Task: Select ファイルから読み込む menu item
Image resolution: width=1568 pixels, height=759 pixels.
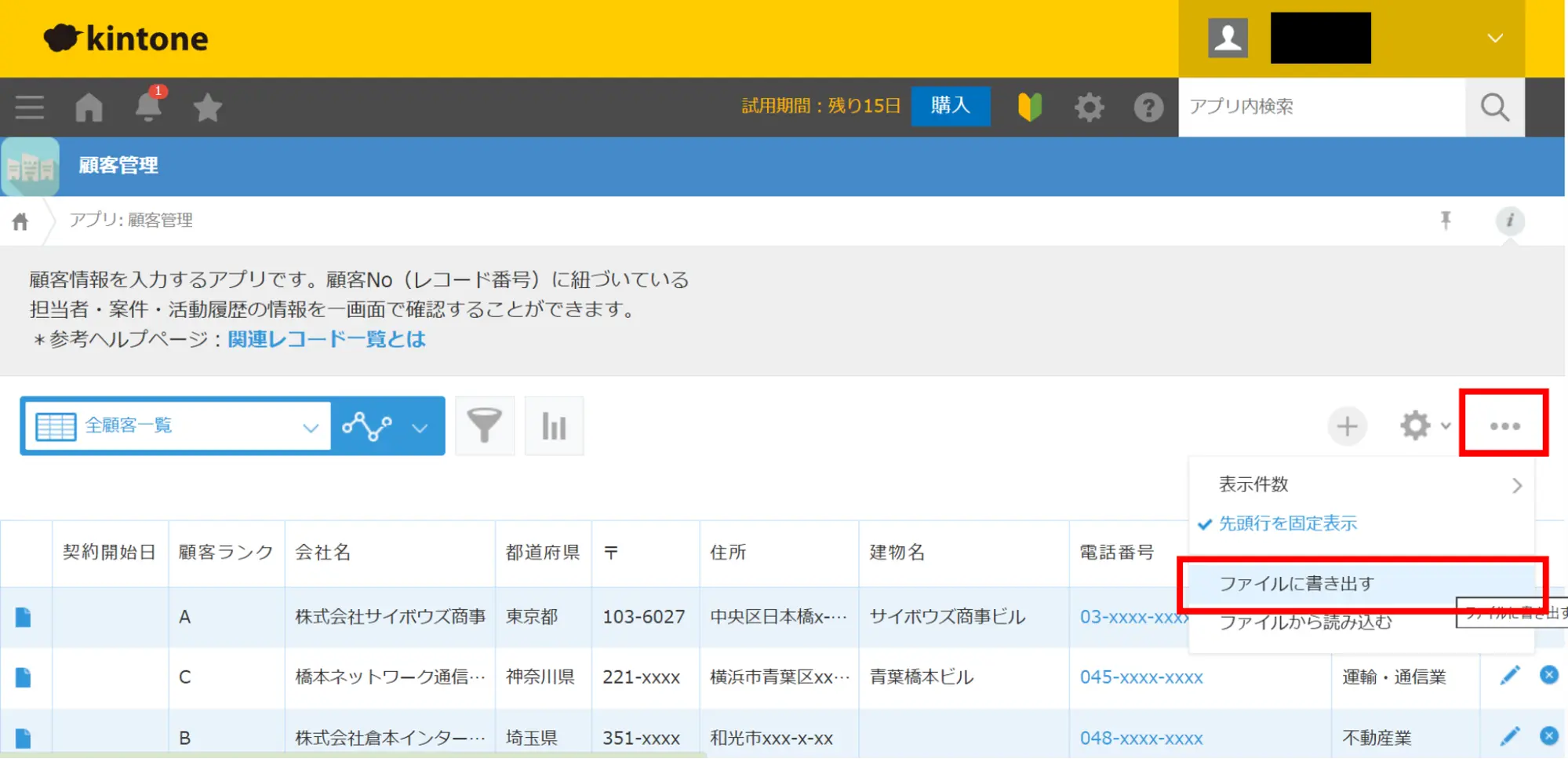Action: (x=1305, y=623)
